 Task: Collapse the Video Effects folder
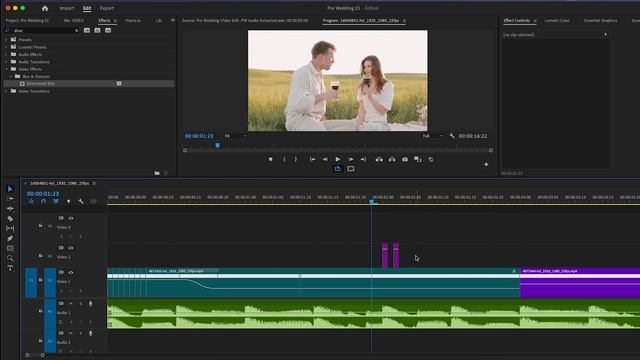pos(6,69)
